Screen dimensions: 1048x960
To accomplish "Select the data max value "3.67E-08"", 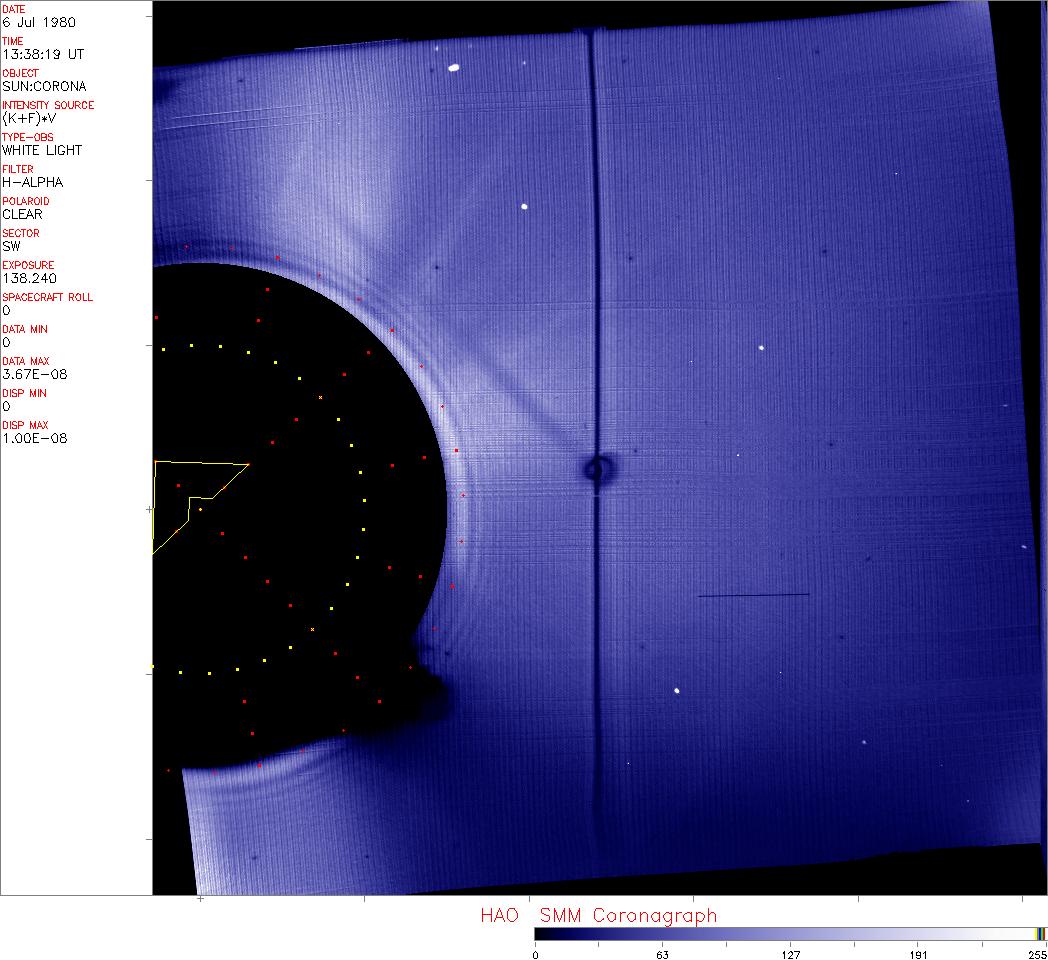I will click(x=35, y=374).
